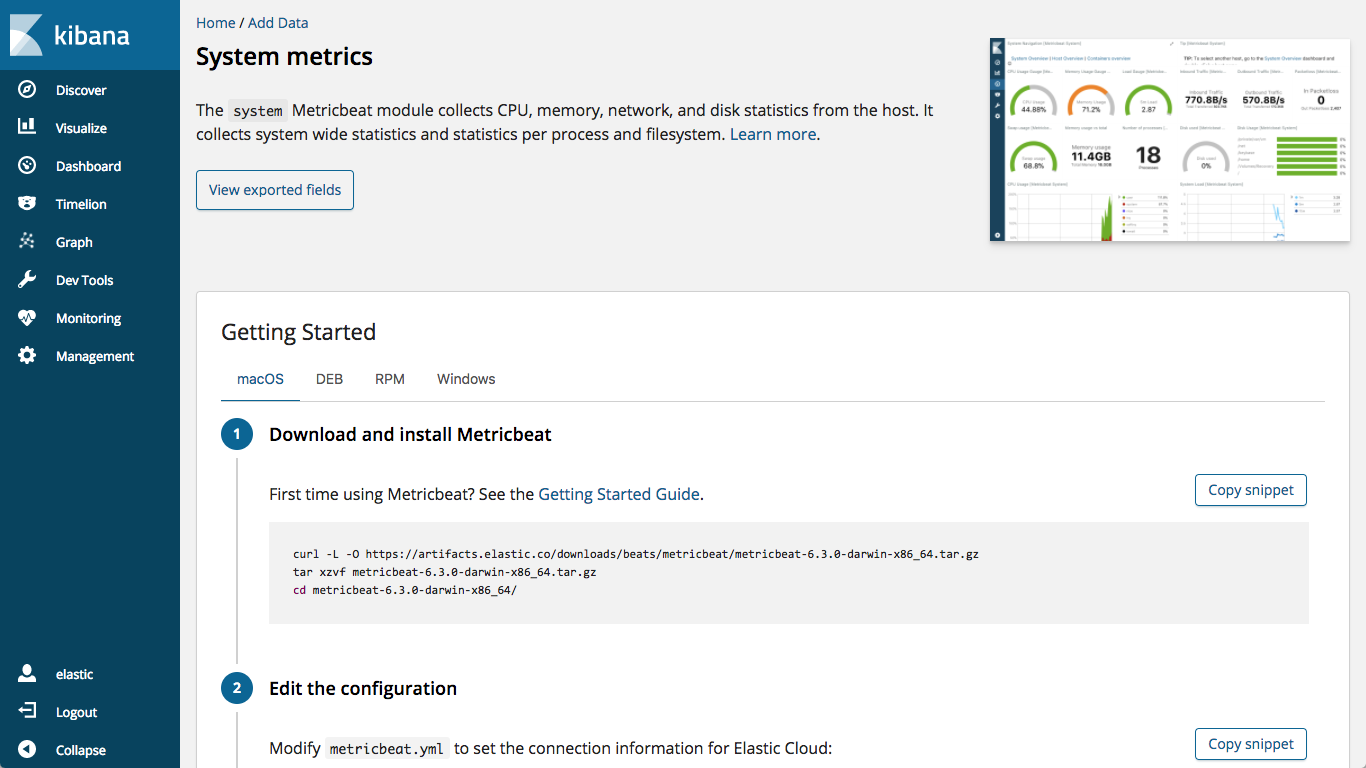The height and width of the screenshot is (768, 1366).
Task: Collapse the sidebar using the arrow icon
Action: [x=27, y=750]
